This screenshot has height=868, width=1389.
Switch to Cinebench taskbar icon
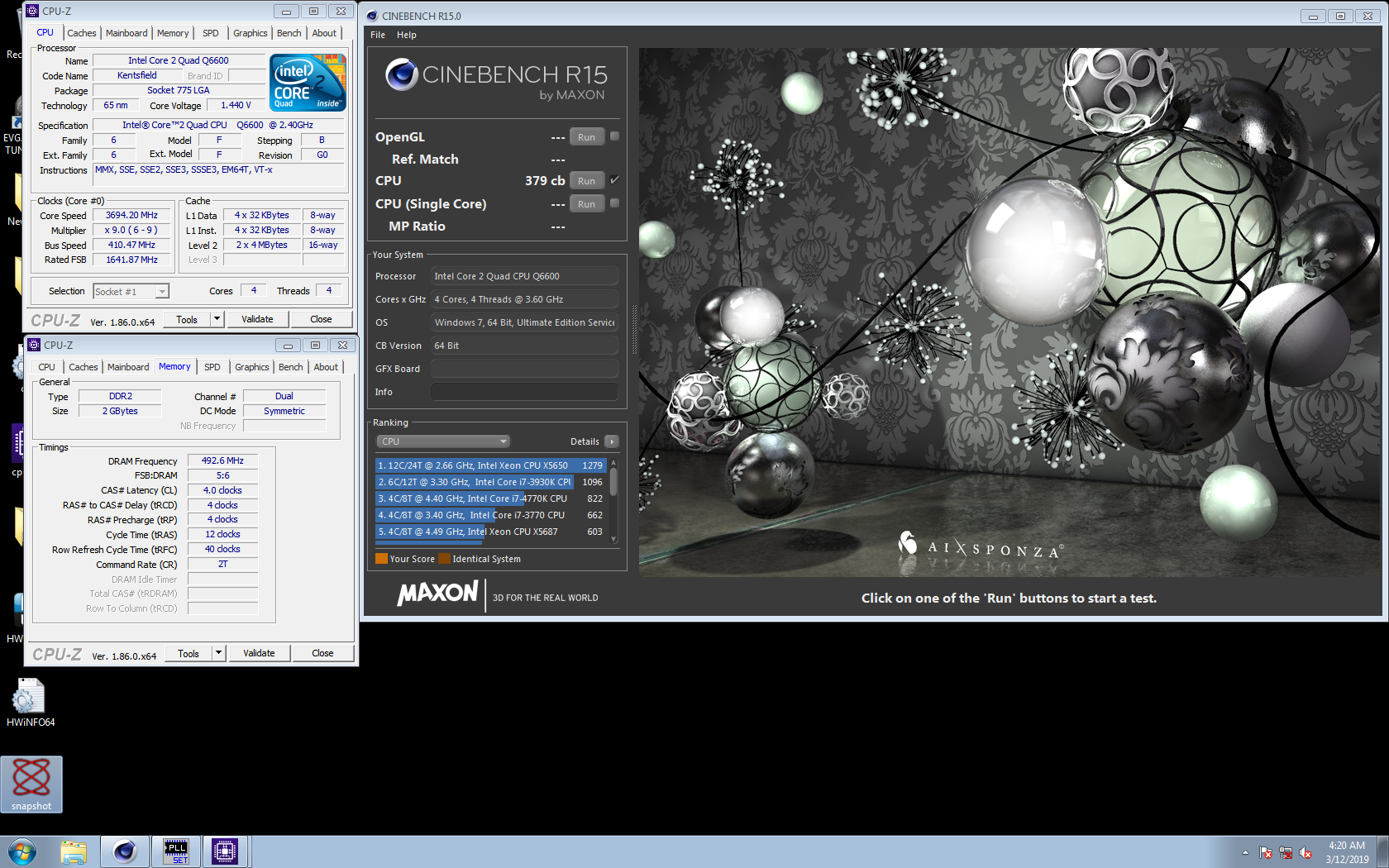(125, 851)
